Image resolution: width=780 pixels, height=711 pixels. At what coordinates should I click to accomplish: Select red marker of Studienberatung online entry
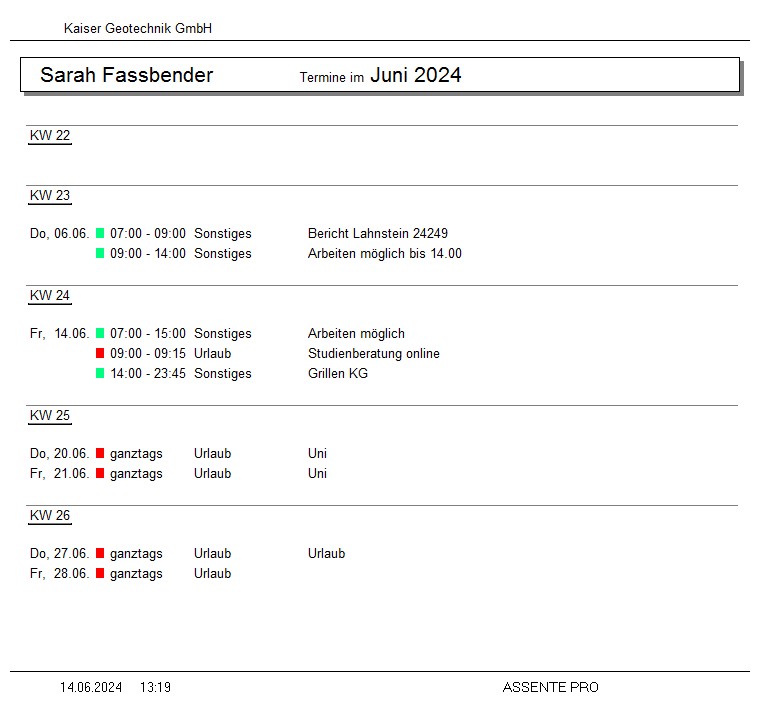pos(100,353)
